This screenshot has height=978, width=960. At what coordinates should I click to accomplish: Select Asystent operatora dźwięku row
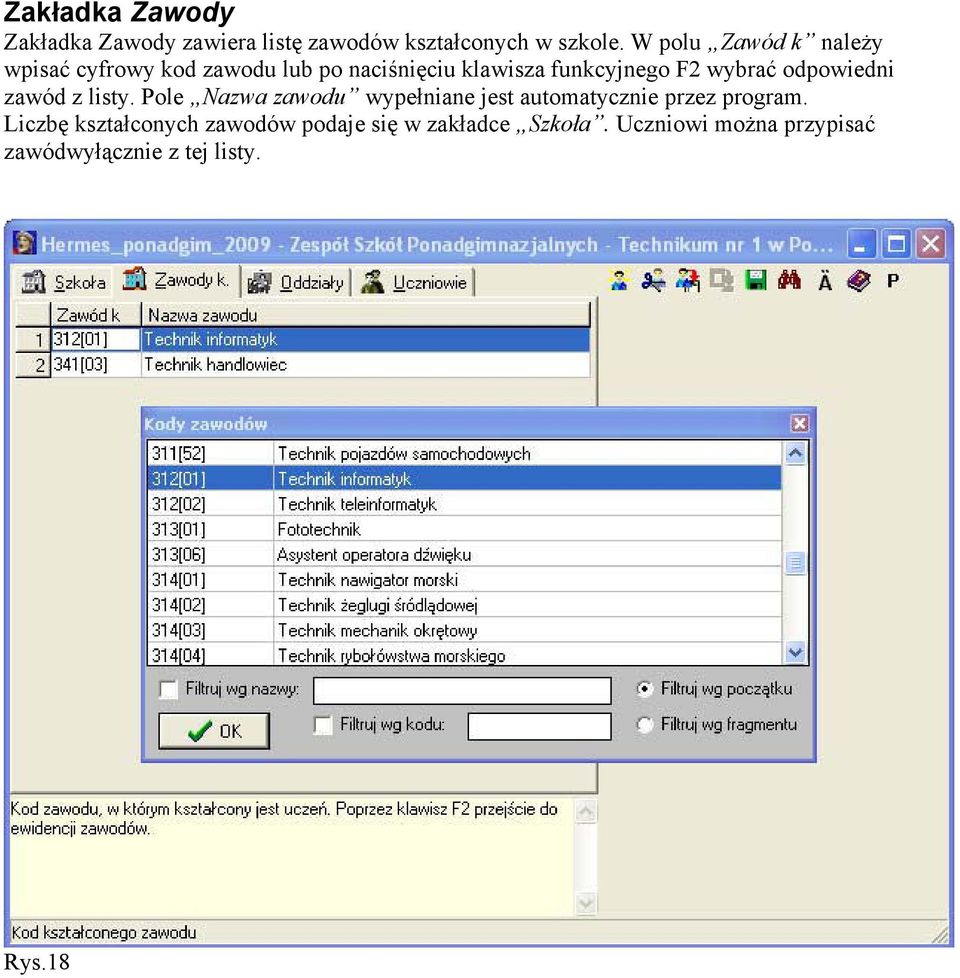click(527, 554)
